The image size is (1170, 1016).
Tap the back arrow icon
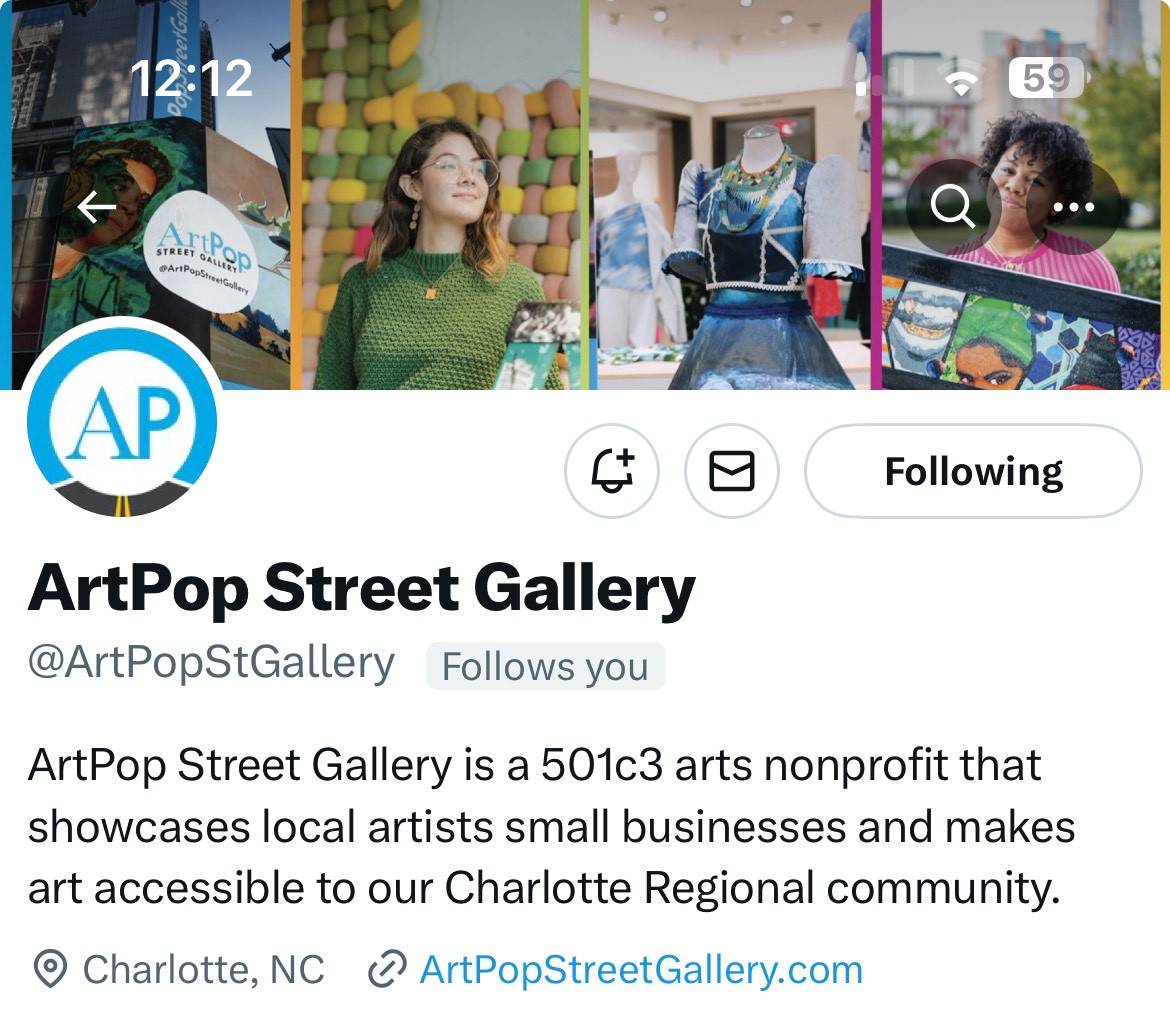(x=97, y=207)
